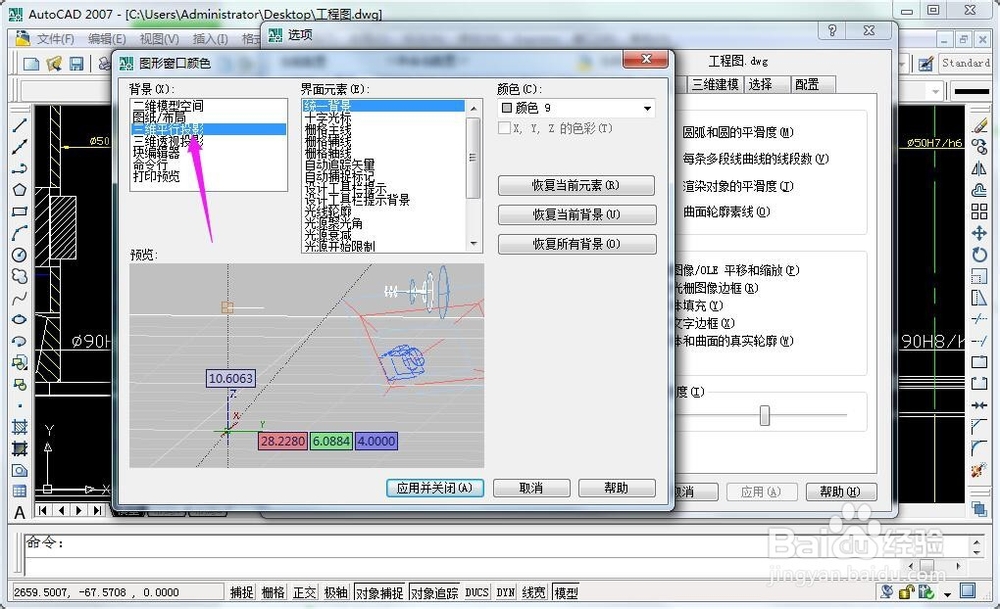This screenshot has width=1000, height=609.
Task: Toggle the X, Y, Z color tint checkbox
Action: [x=504, y=128]
